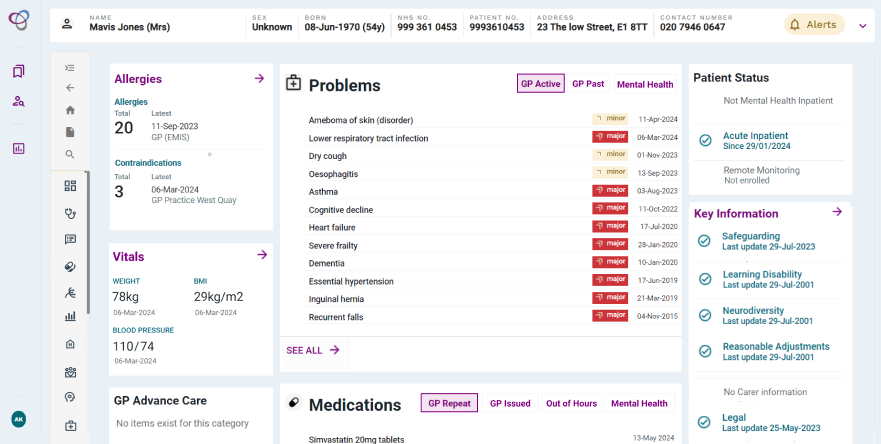Select the Out of Hours medications tab
Screen dimensions: 881x444
(571, 403)
